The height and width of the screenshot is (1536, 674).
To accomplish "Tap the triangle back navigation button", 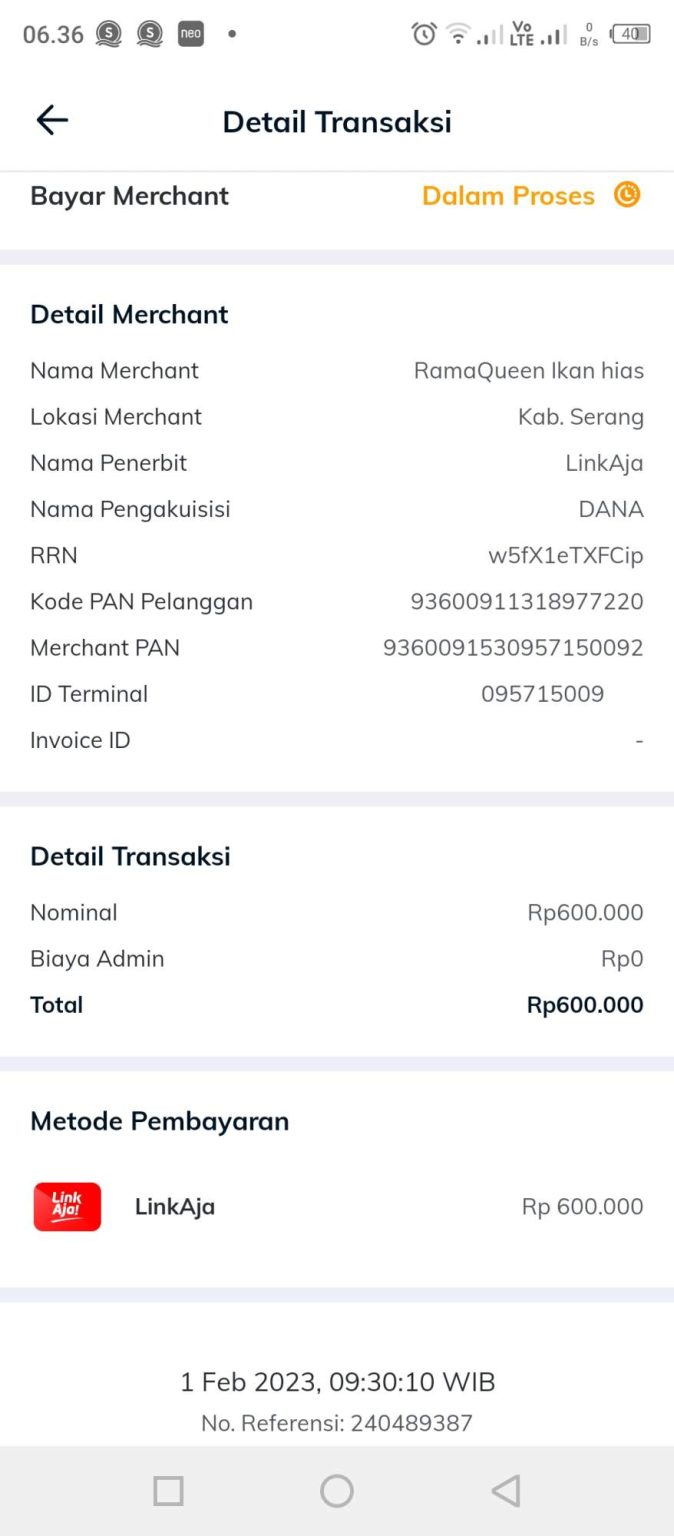I will coord(505,1490).
